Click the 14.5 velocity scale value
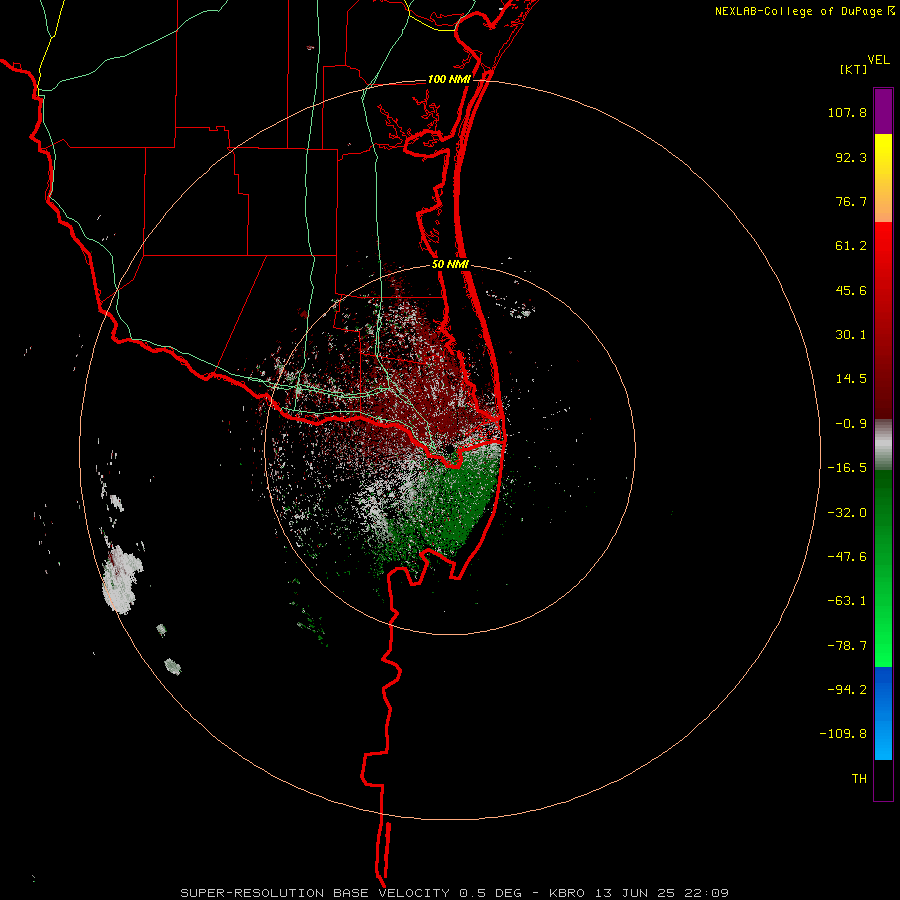This screenshot has width=900, height=900. (851, 379)
